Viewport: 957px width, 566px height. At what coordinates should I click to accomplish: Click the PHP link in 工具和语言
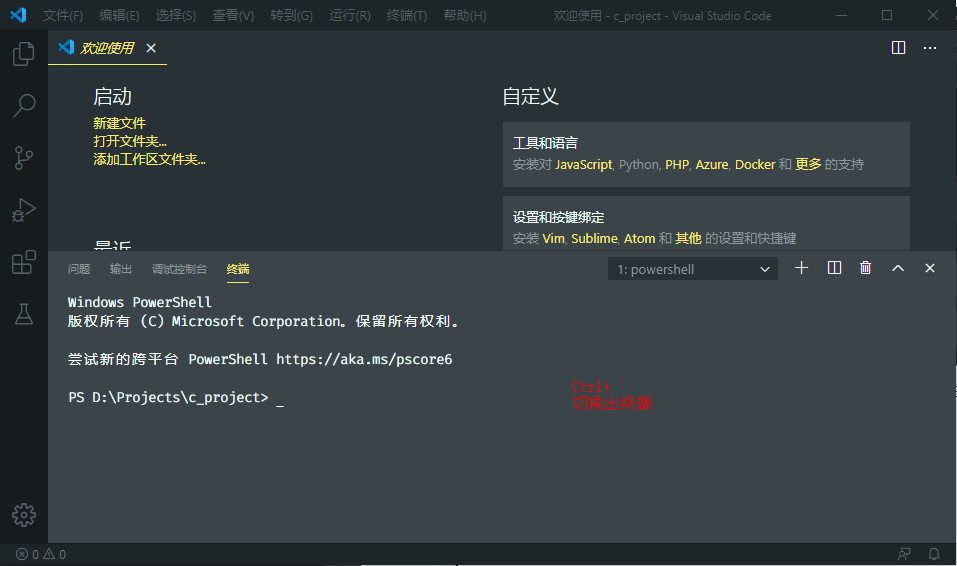(677, 164)
